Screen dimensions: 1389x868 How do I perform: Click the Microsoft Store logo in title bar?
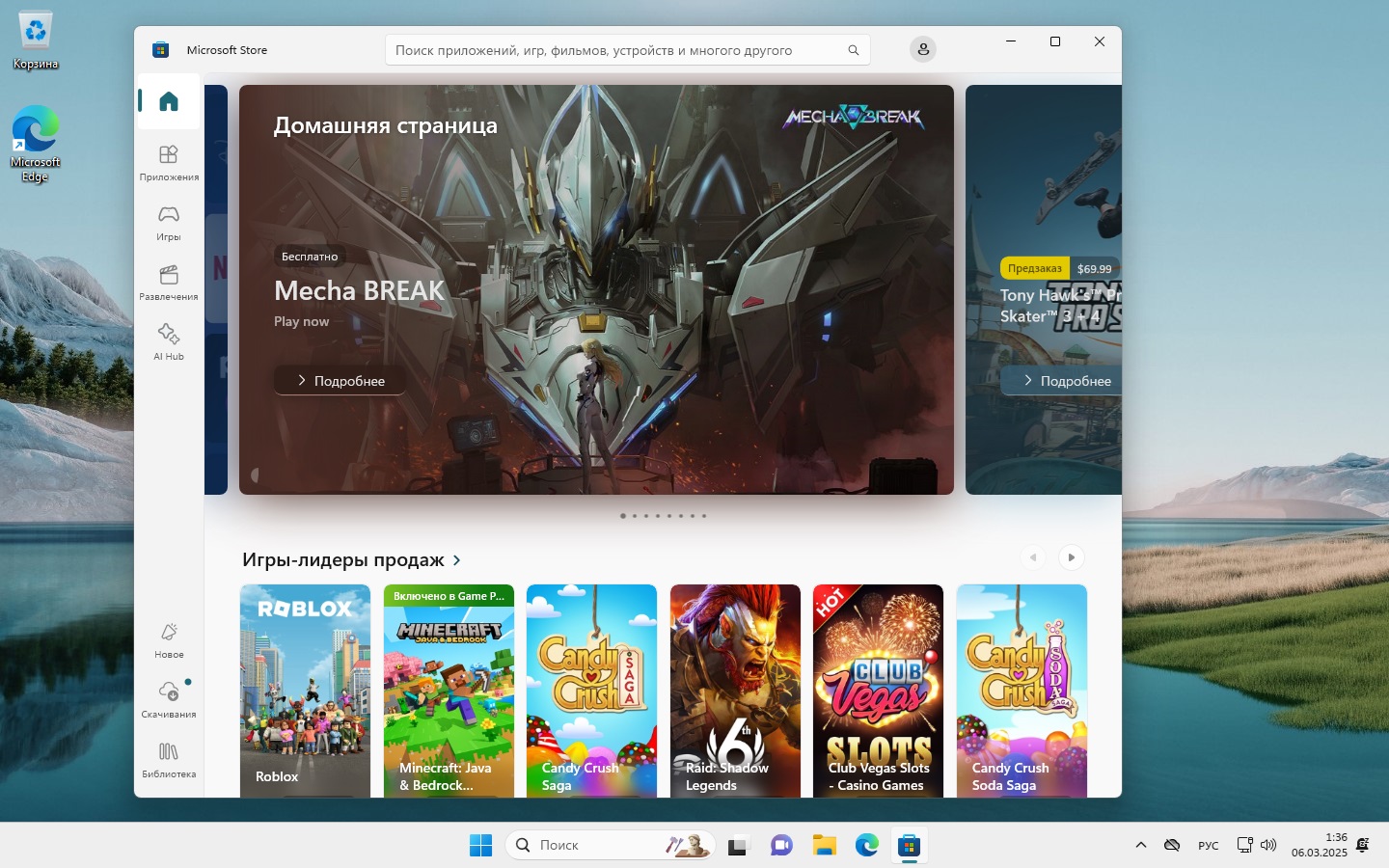tap(161, 50)
